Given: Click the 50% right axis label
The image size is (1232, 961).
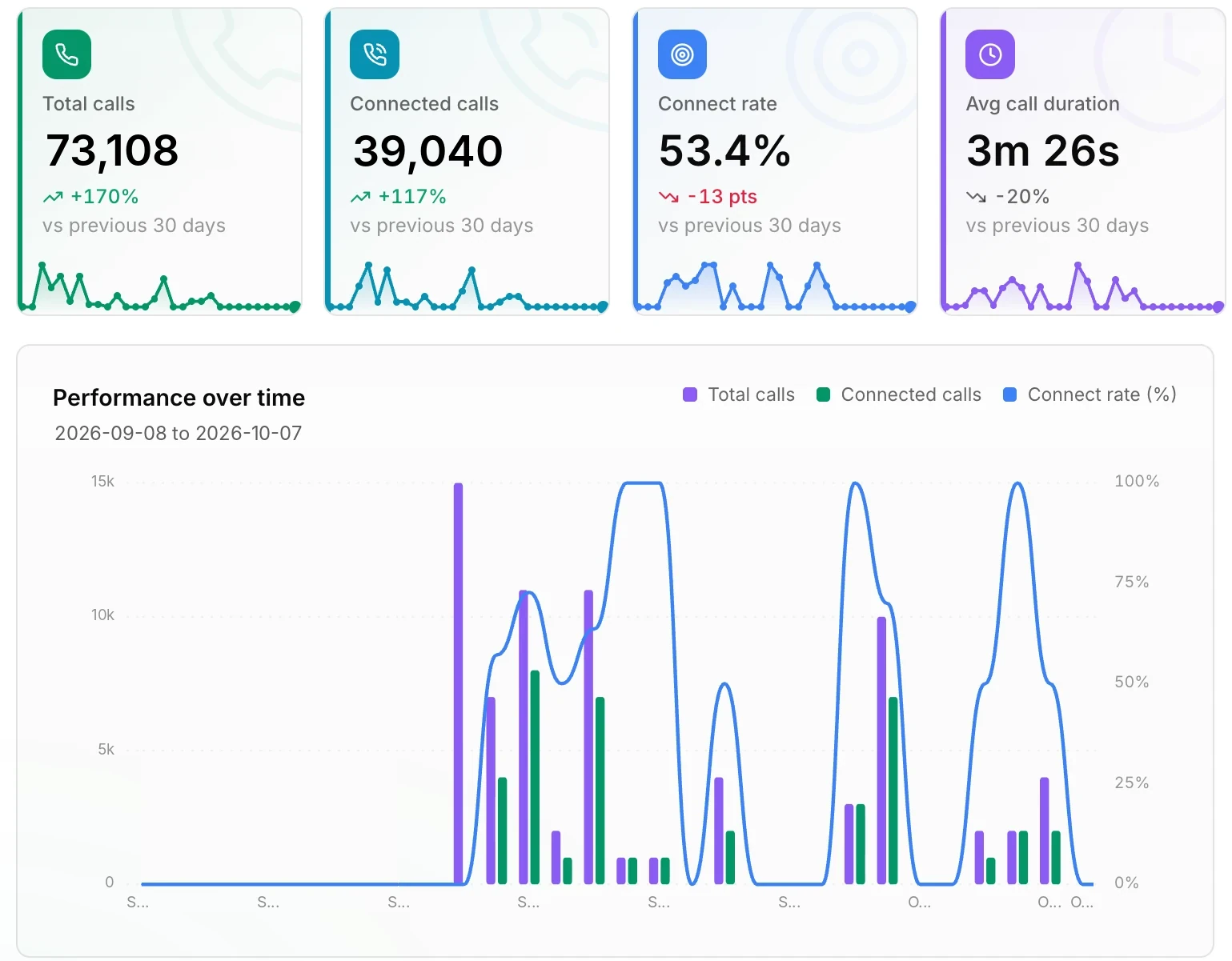Looking at the screenshot, I should [x=1132, y=683].
